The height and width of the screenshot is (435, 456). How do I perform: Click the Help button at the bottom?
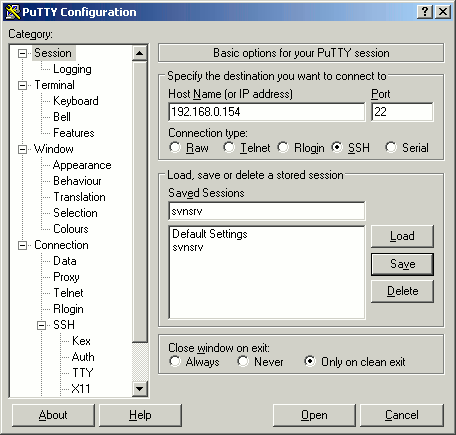pyautogui.click(x=140, y=415)
